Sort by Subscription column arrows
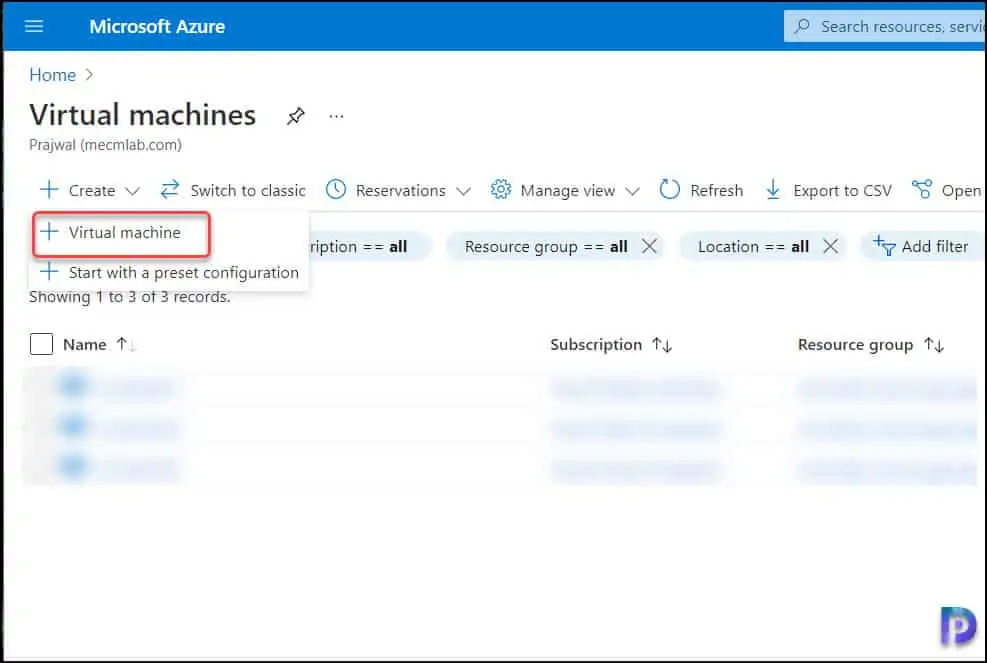987x663 pixels. tap(662, 344)
